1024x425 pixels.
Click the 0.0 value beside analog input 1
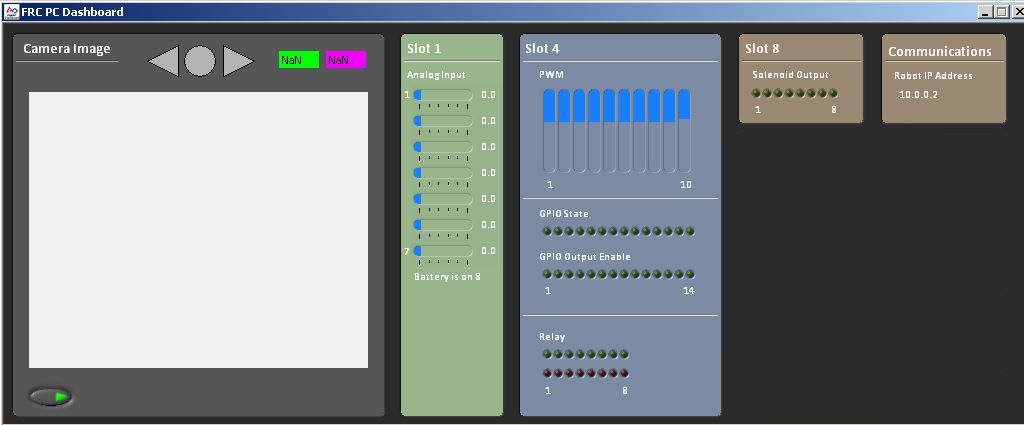(488, 95)
